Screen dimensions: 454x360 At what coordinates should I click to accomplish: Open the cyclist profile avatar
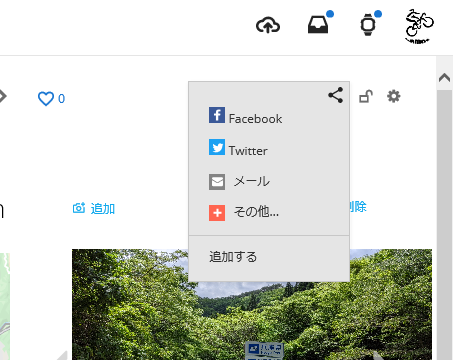click(x=419, y=26)
